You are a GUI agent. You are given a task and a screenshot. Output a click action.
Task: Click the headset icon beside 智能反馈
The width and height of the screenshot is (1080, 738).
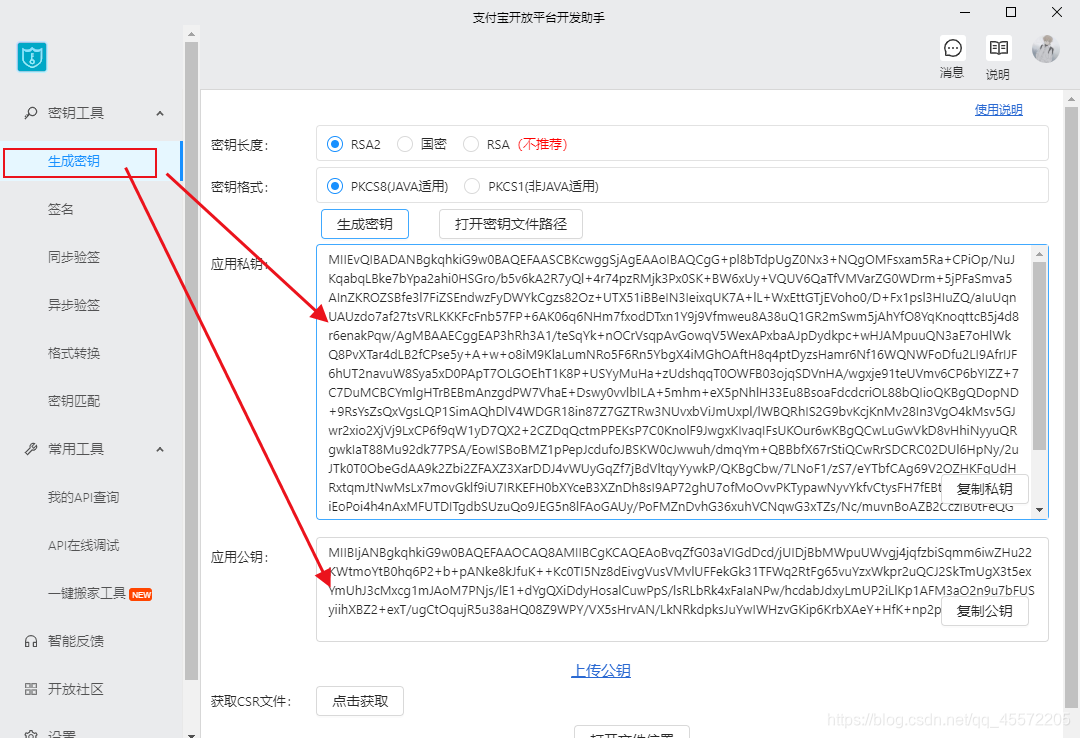click(x=31, y=642)
